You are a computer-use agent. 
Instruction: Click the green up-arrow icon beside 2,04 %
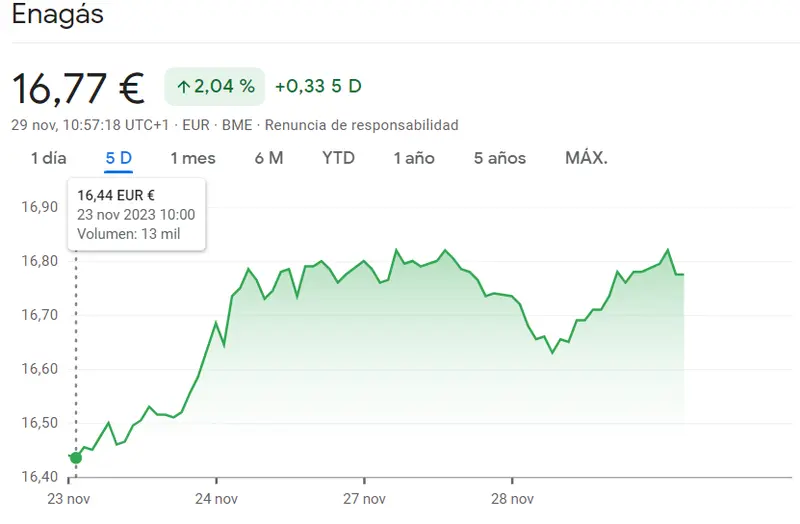point(183,87)
